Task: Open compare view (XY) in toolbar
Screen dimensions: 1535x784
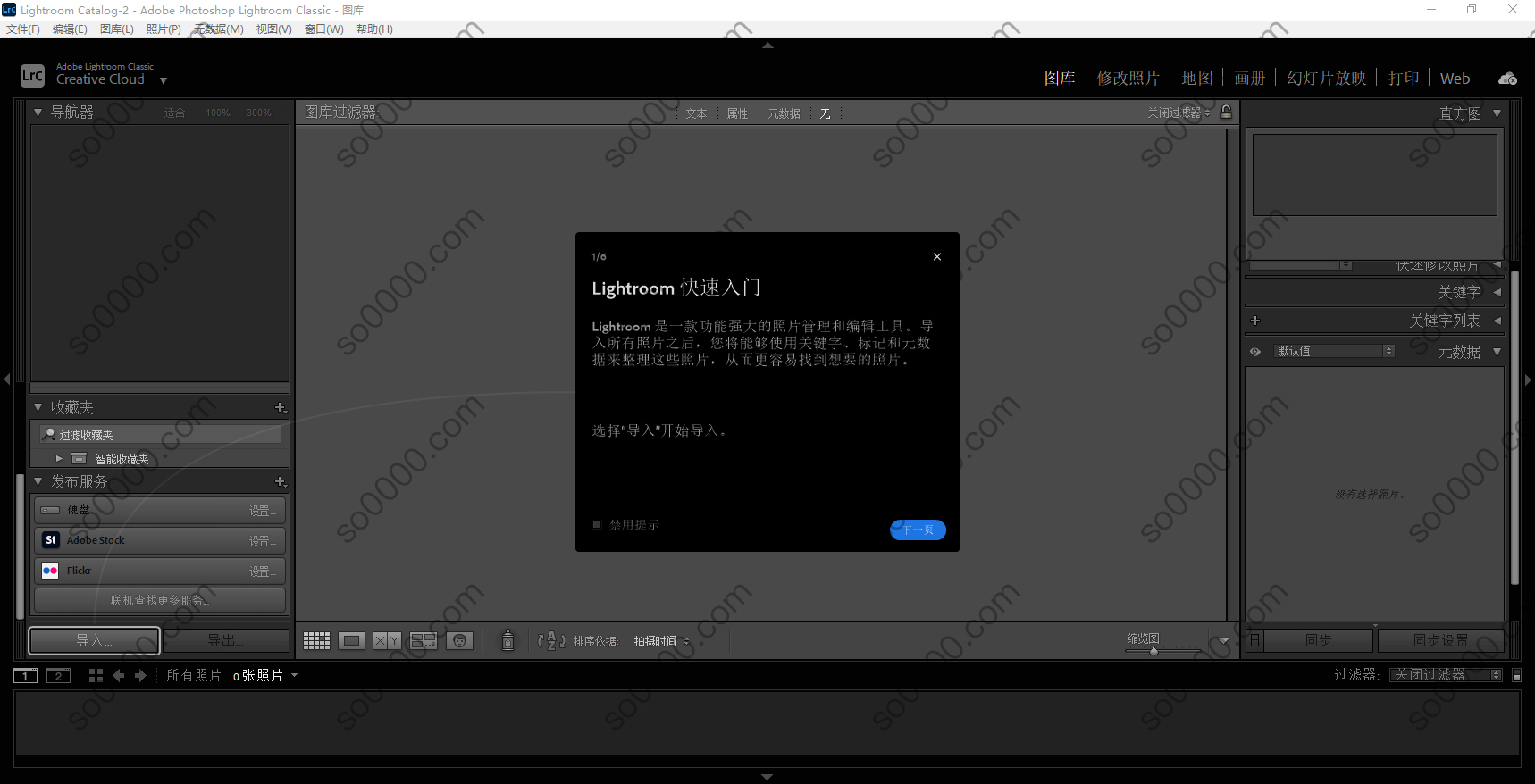Action: (387, 640)
